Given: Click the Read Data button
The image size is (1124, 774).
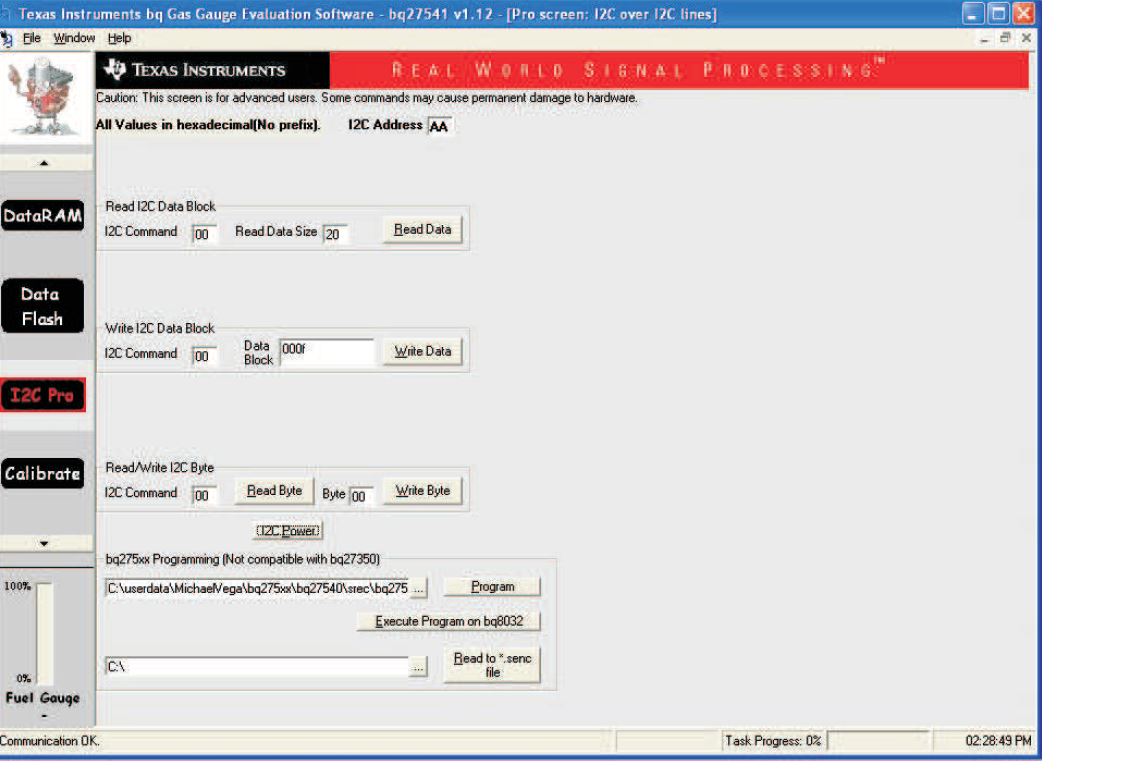Looking at the screenshot, I should tap(422, 229).
